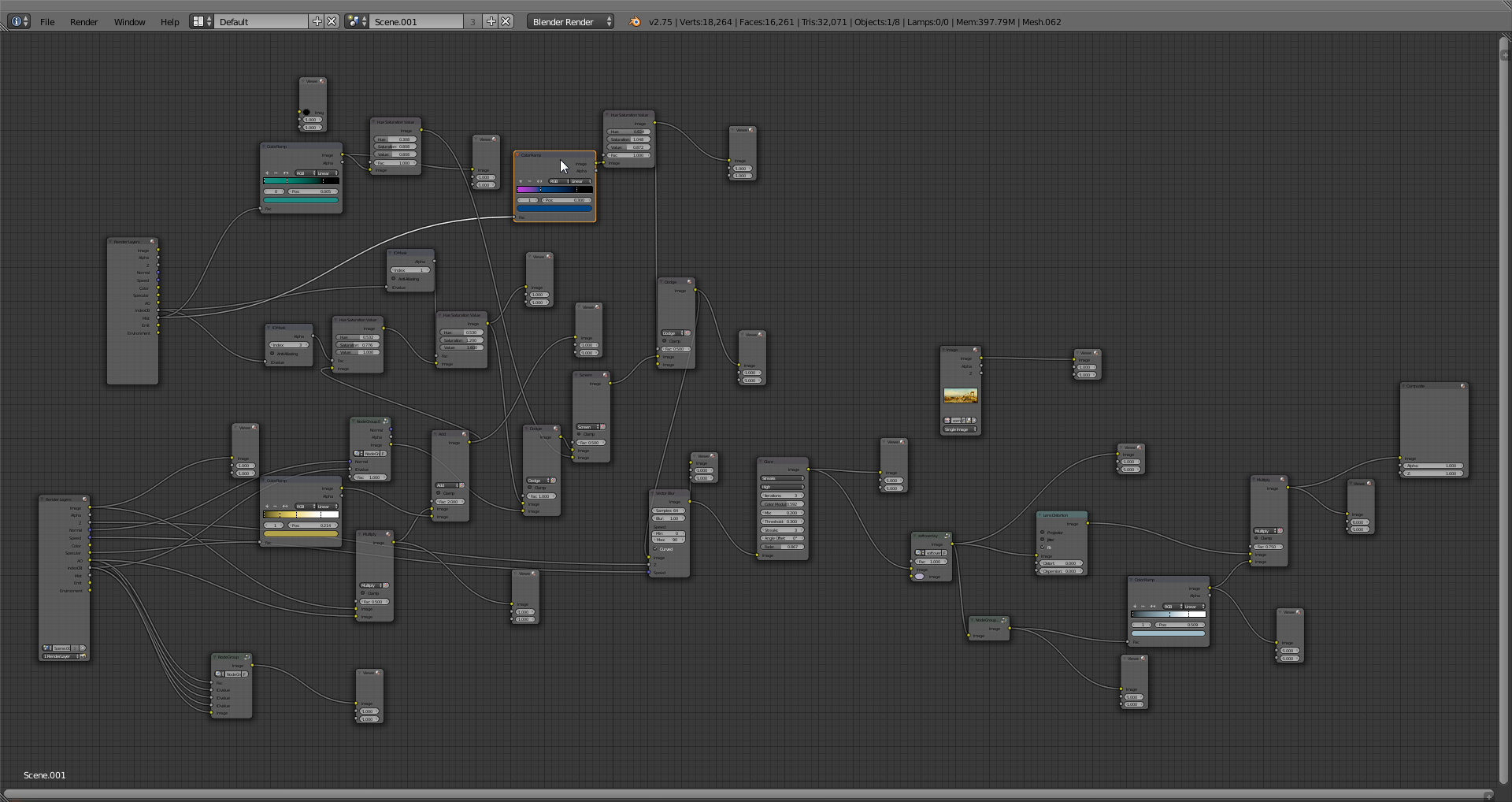Flip the yellow ColorRamp gradient
Viewport: 1512px width, 802px height.
[285, 506]
